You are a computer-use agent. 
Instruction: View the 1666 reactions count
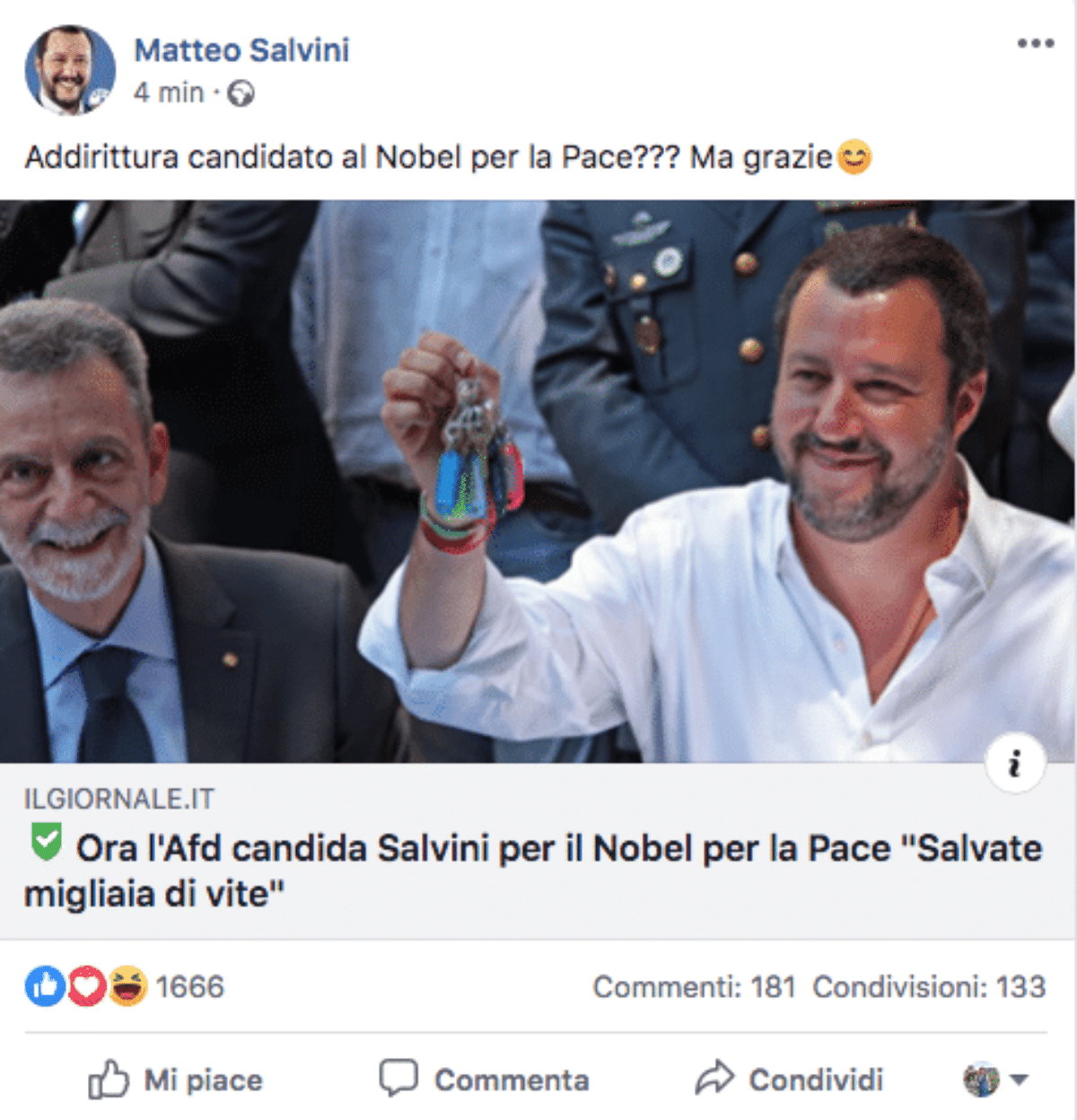pos(189,987)
